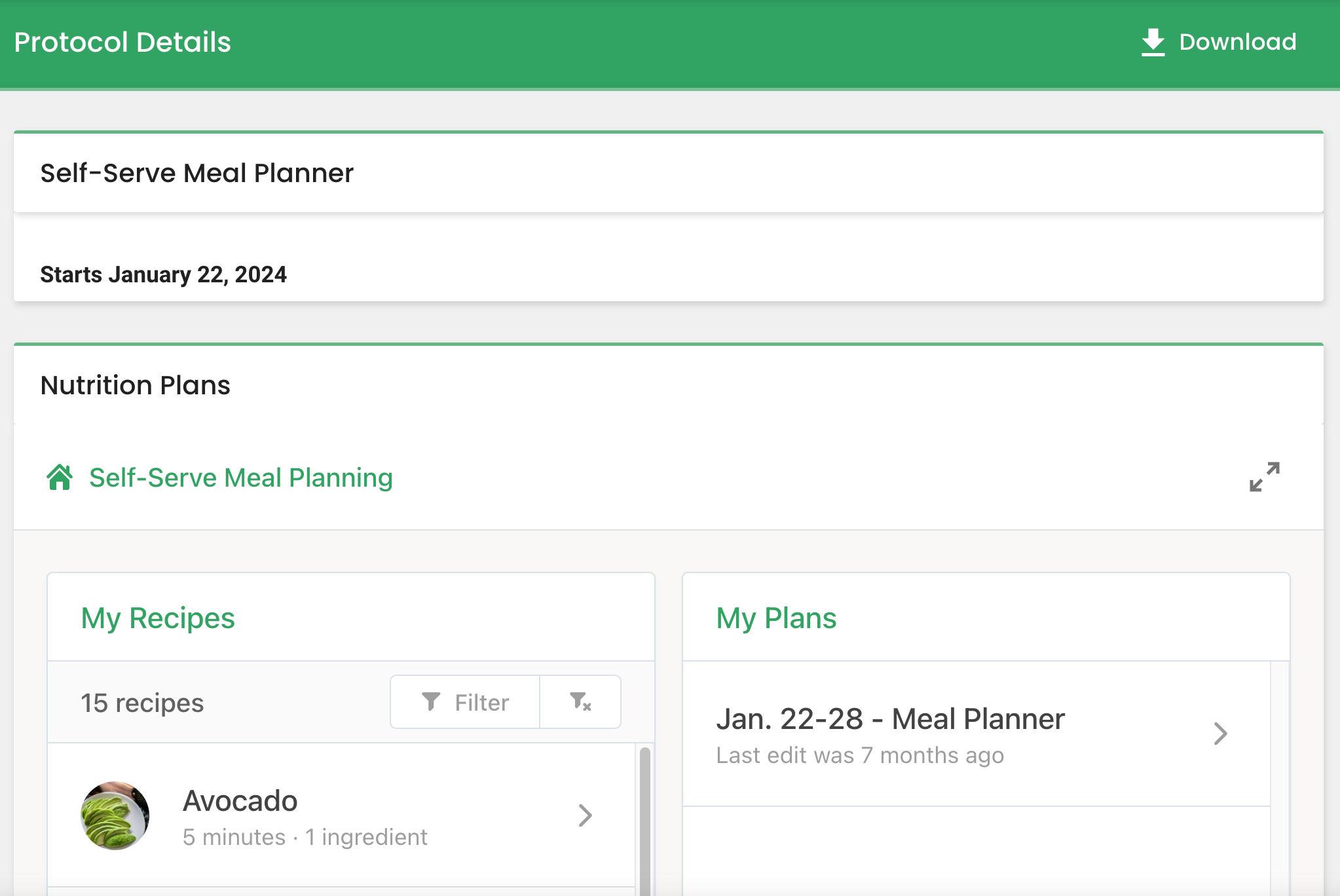
Task: Click the green home icon
Action: (x=60, y=477)
